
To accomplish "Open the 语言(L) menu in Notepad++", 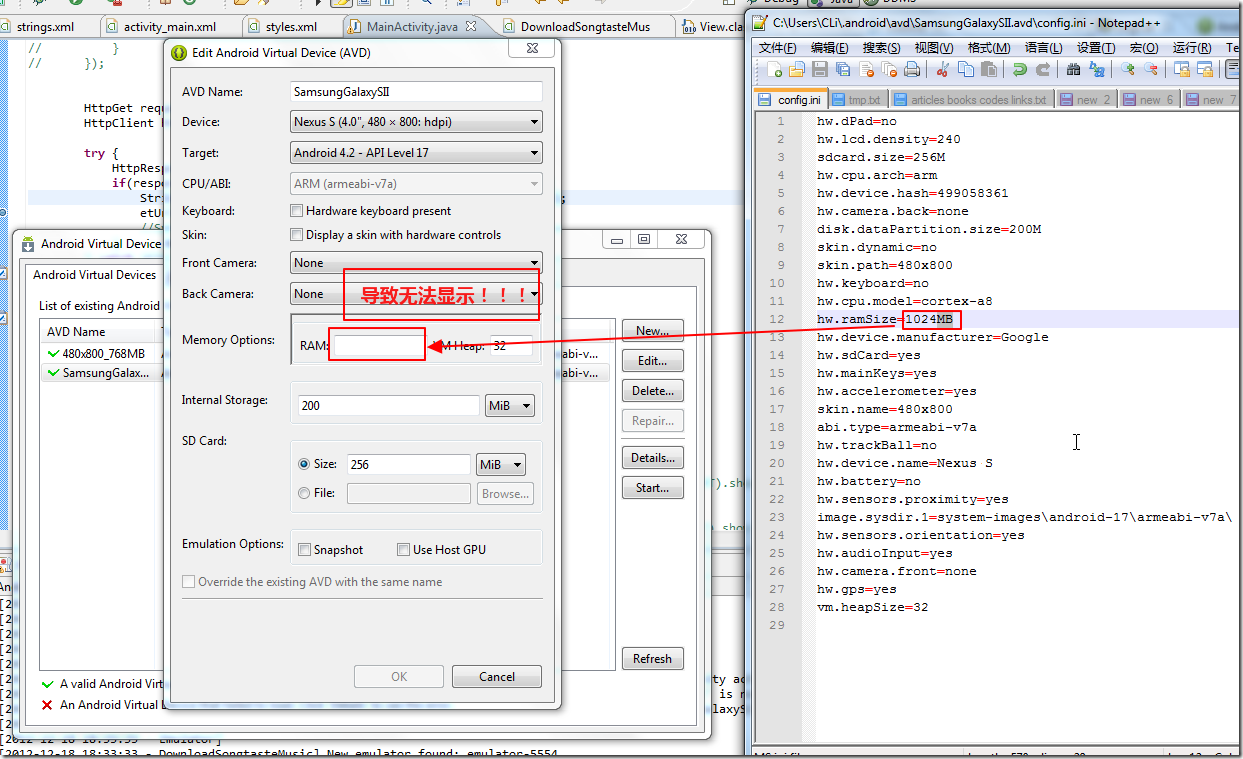I will [x=1043, y=48].
